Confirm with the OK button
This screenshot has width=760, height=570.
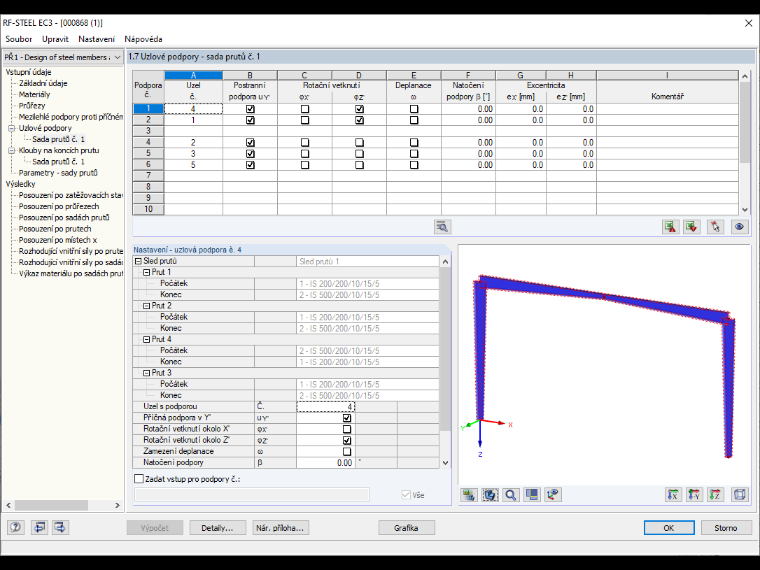669,528
